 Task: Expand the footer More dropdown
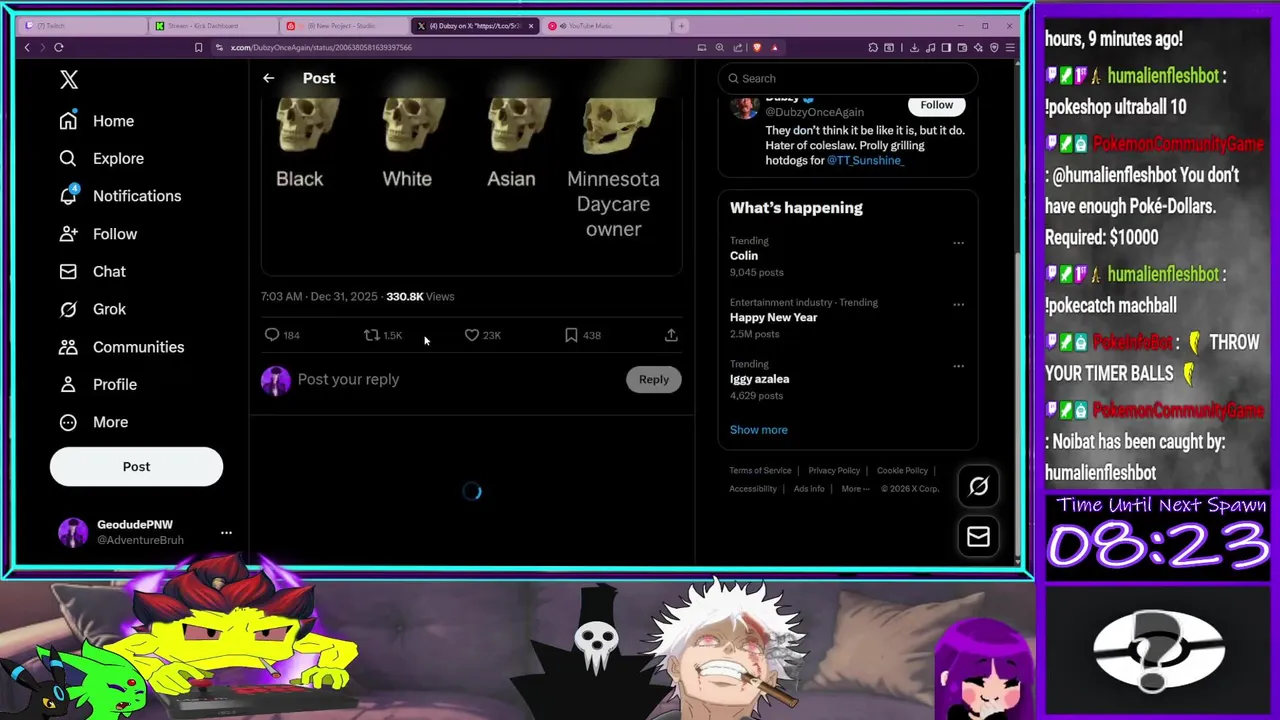[x=855, y=489]
